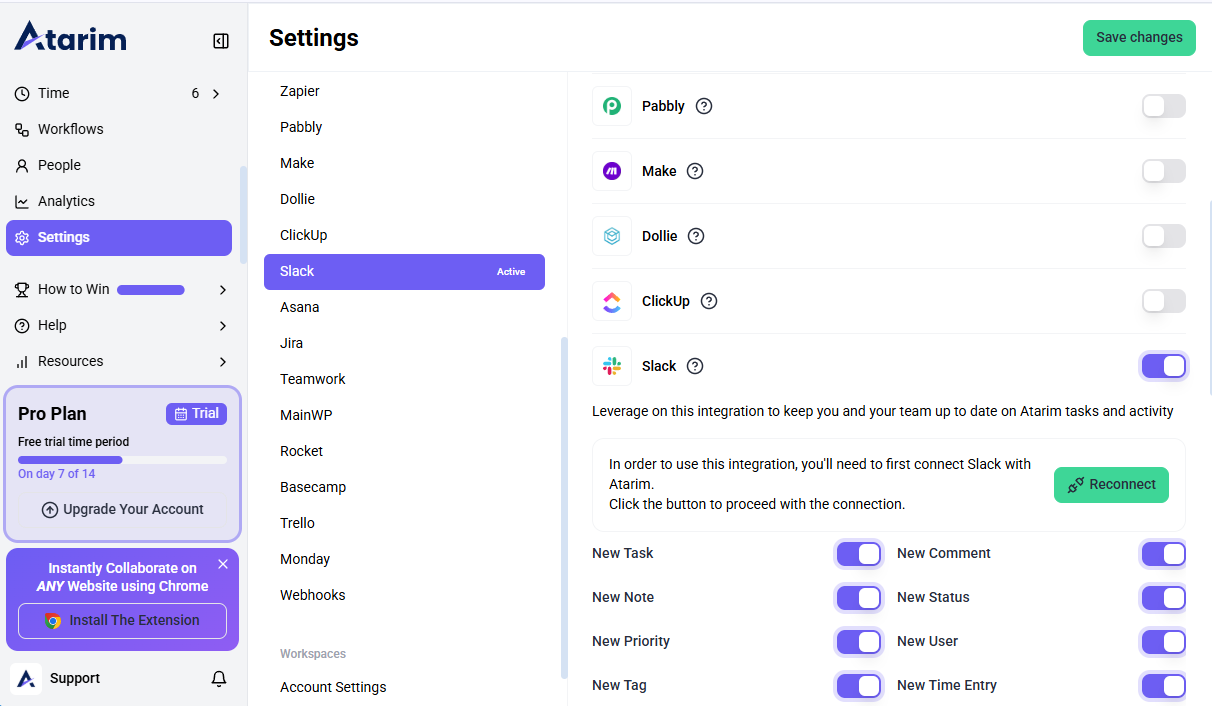Select Asana in the integrations list

300,307
